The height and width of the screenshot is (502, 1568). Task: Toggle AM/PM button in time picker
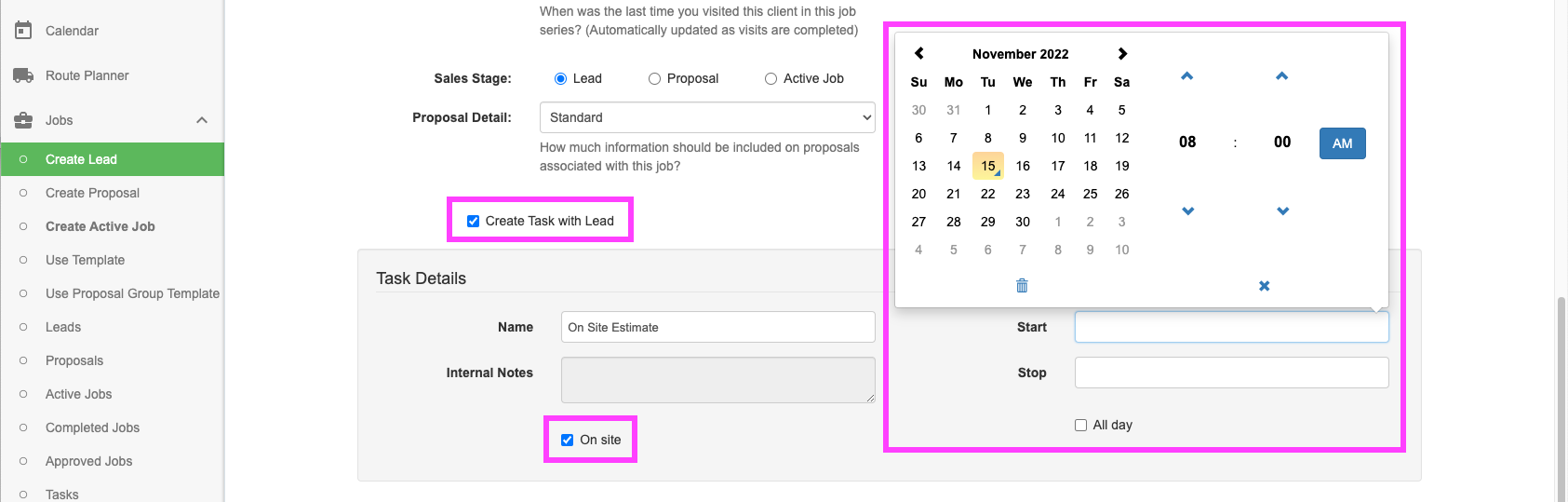pyautogui.click(x=1342, y=143)
